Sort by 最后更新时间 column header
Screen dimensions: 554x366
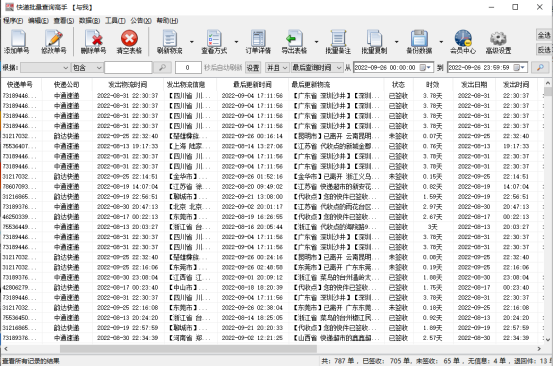click(252, 84)
